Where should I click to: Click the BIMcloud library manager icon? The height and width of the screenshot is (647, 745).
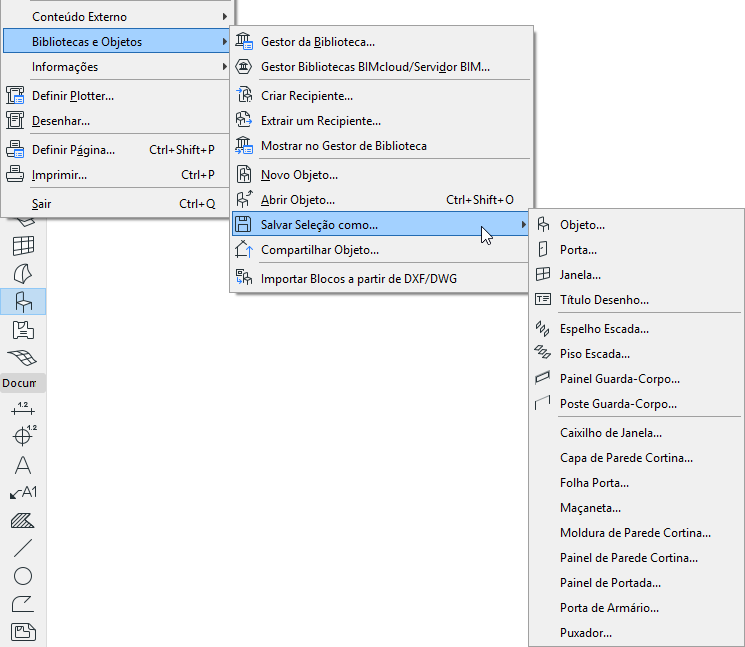244,67
